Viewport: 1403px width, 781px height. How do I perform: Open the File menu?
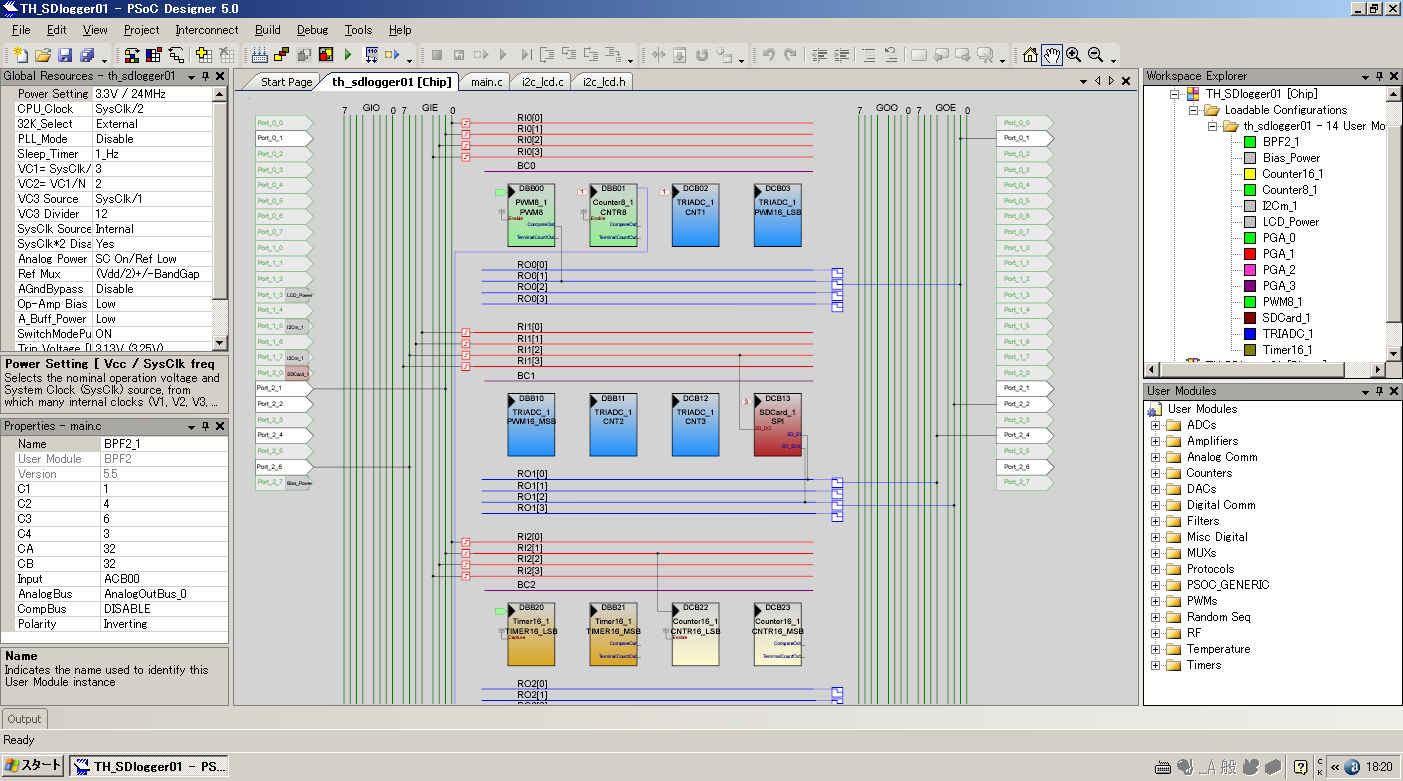point(21,30)
